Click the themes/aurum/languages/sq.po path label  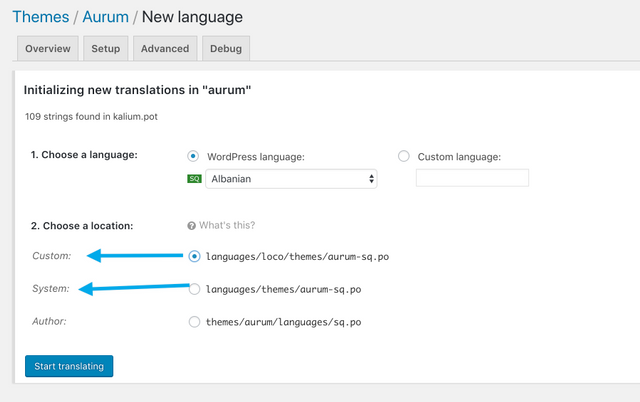coord(283,322)
